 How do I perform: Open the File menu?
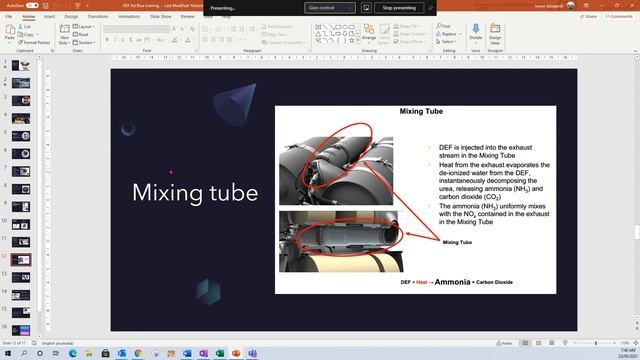9,16
